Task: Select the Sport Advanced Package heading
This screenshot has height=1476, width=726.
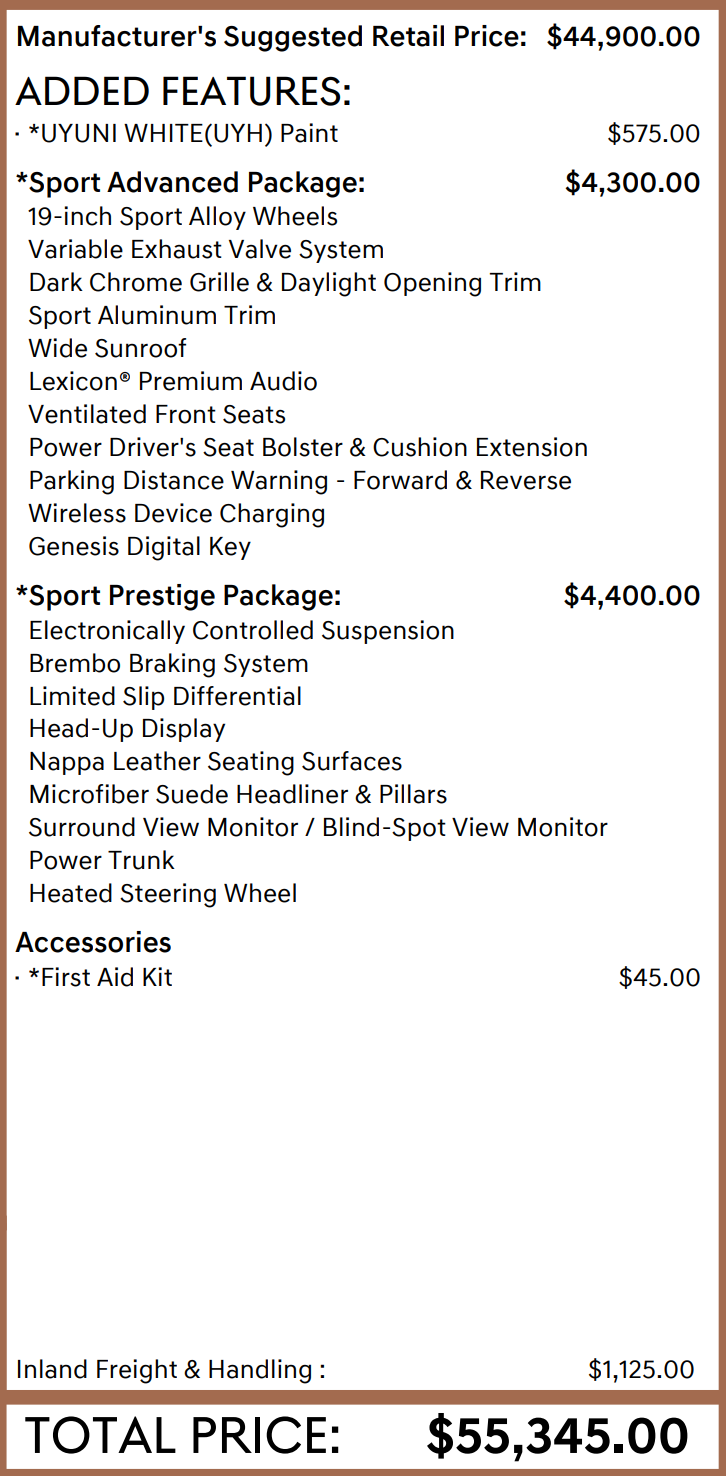Action: [x=190, y=183]
